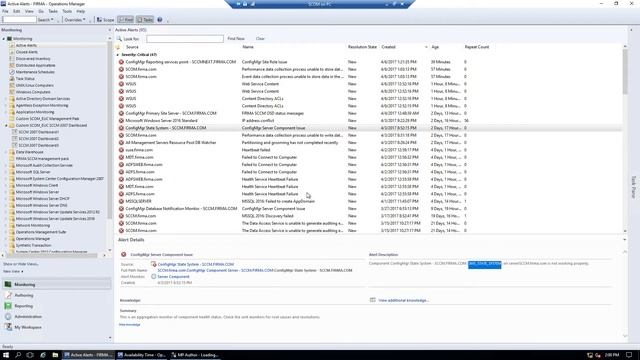Select Operations Management Suite folder
Screen dimensions: 640x360
coord(41,232)
